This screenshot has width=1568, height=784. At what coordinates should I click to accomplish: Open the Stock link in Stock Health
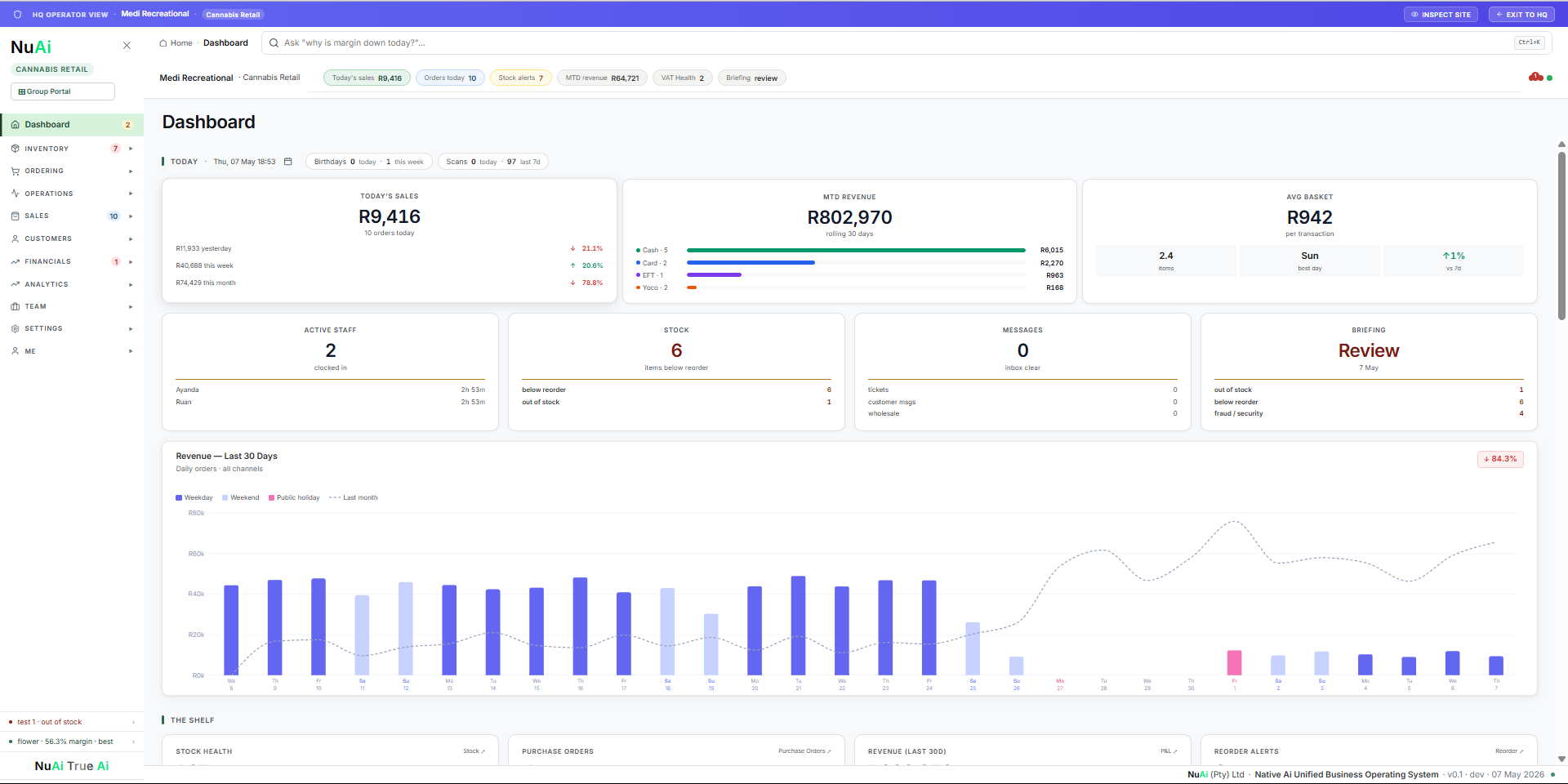[x=474, y=751]
